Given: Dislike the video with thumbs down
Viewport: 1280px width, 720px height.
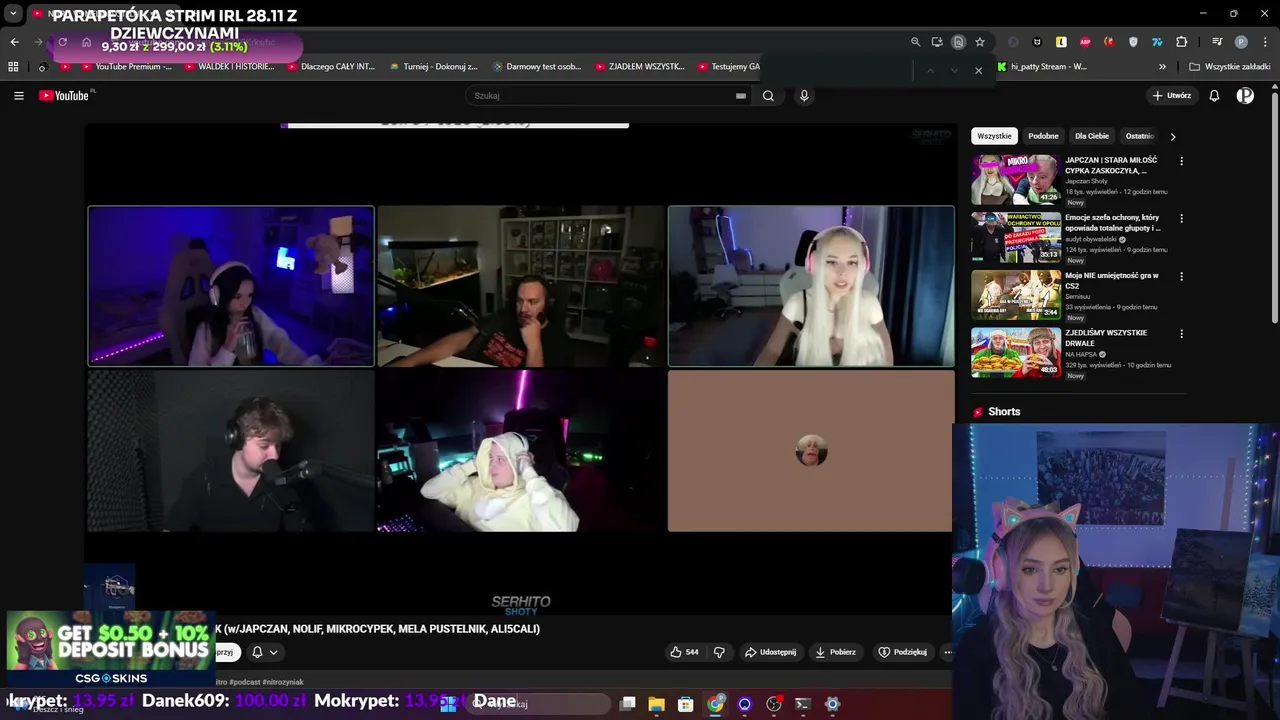Looking at the screenshot, I should pyautogui.click(x=719, y=652).
